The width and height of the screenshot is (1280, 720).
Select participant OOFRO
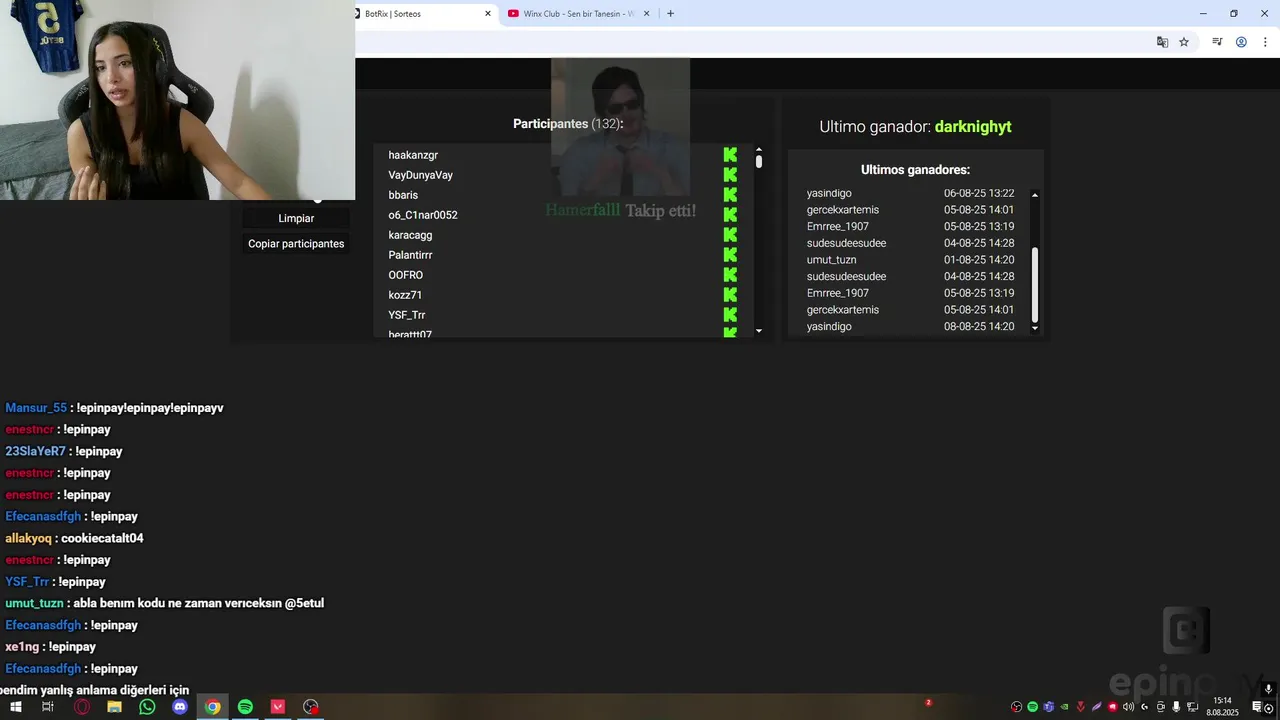(406, 275)
